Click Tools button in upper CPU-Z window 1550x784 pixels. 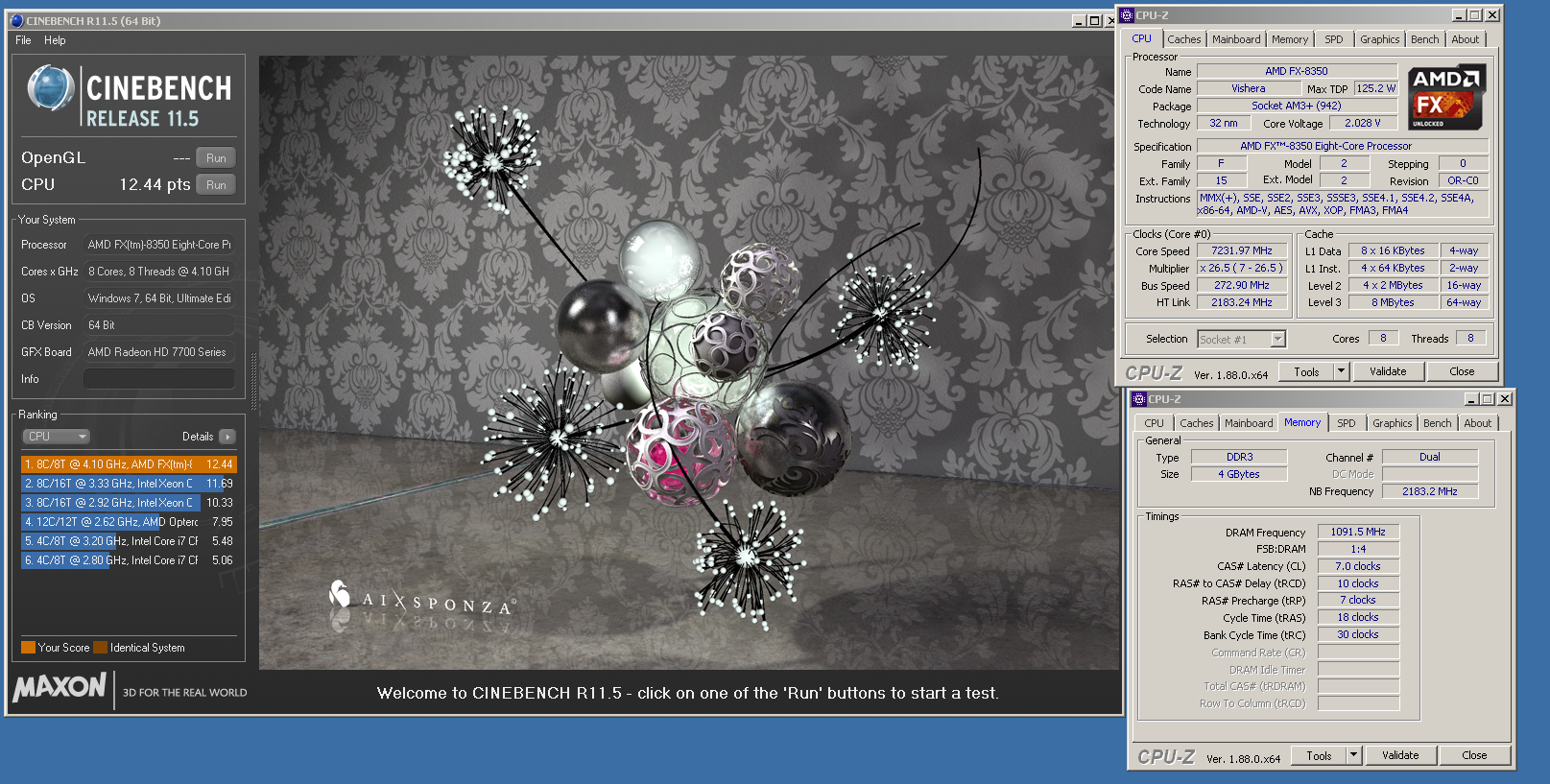click(x=1306, y=371)
